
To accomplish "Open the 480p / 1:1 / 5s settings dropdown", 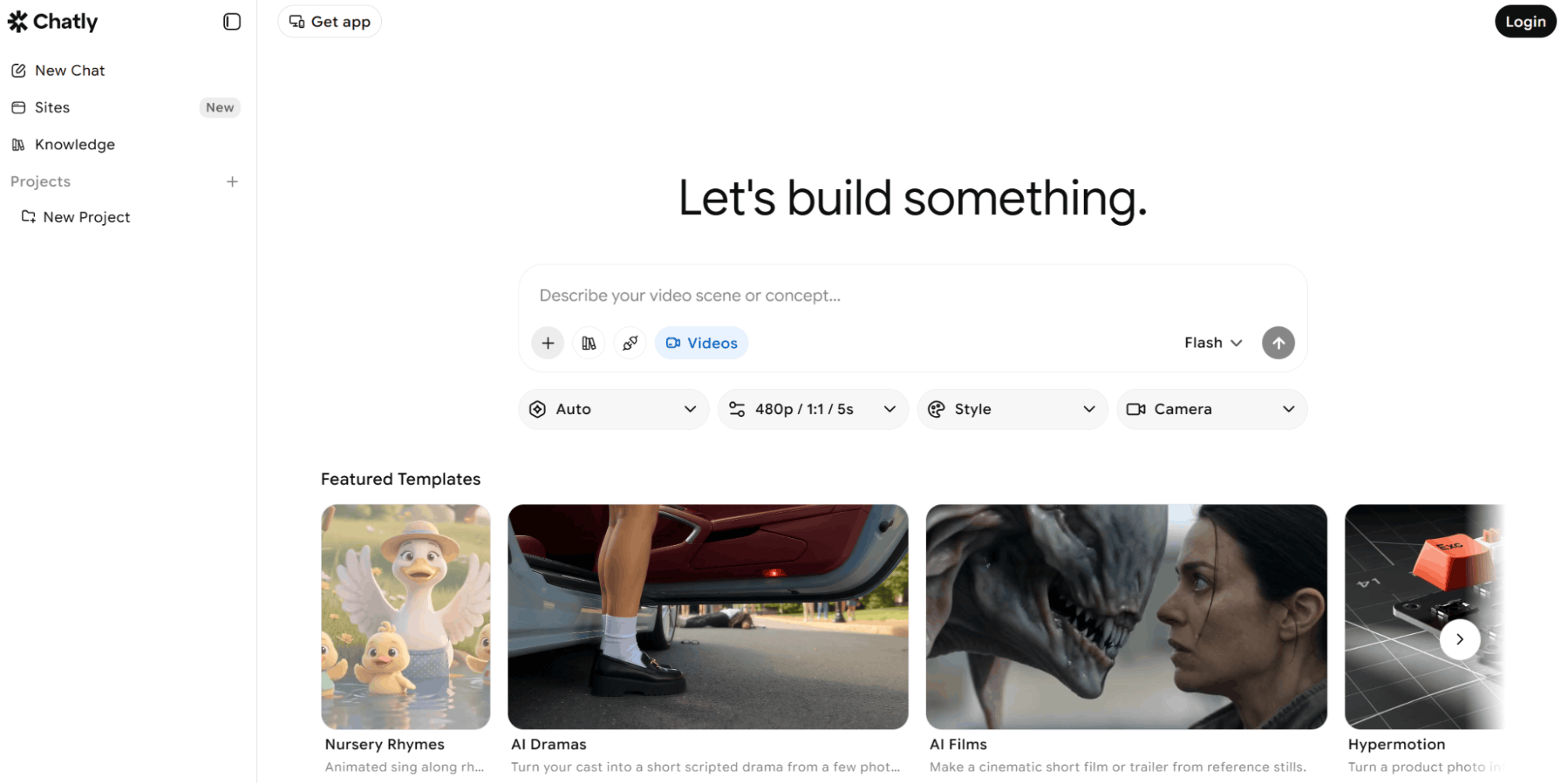I will coord(813,409).
